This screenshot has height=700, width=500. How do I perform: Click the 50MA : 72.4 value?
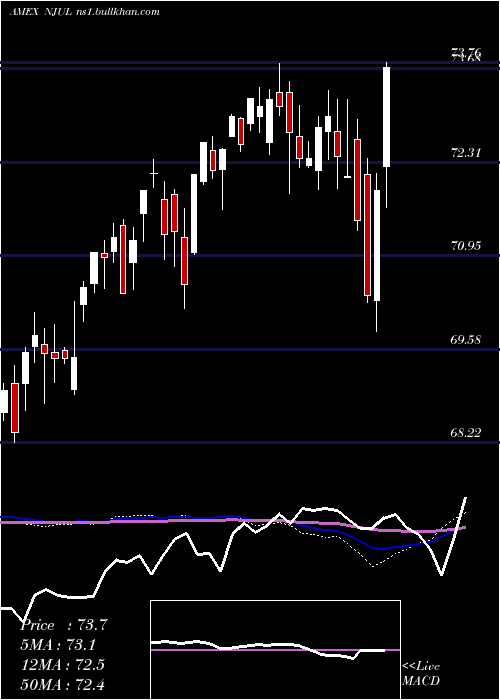62,684
